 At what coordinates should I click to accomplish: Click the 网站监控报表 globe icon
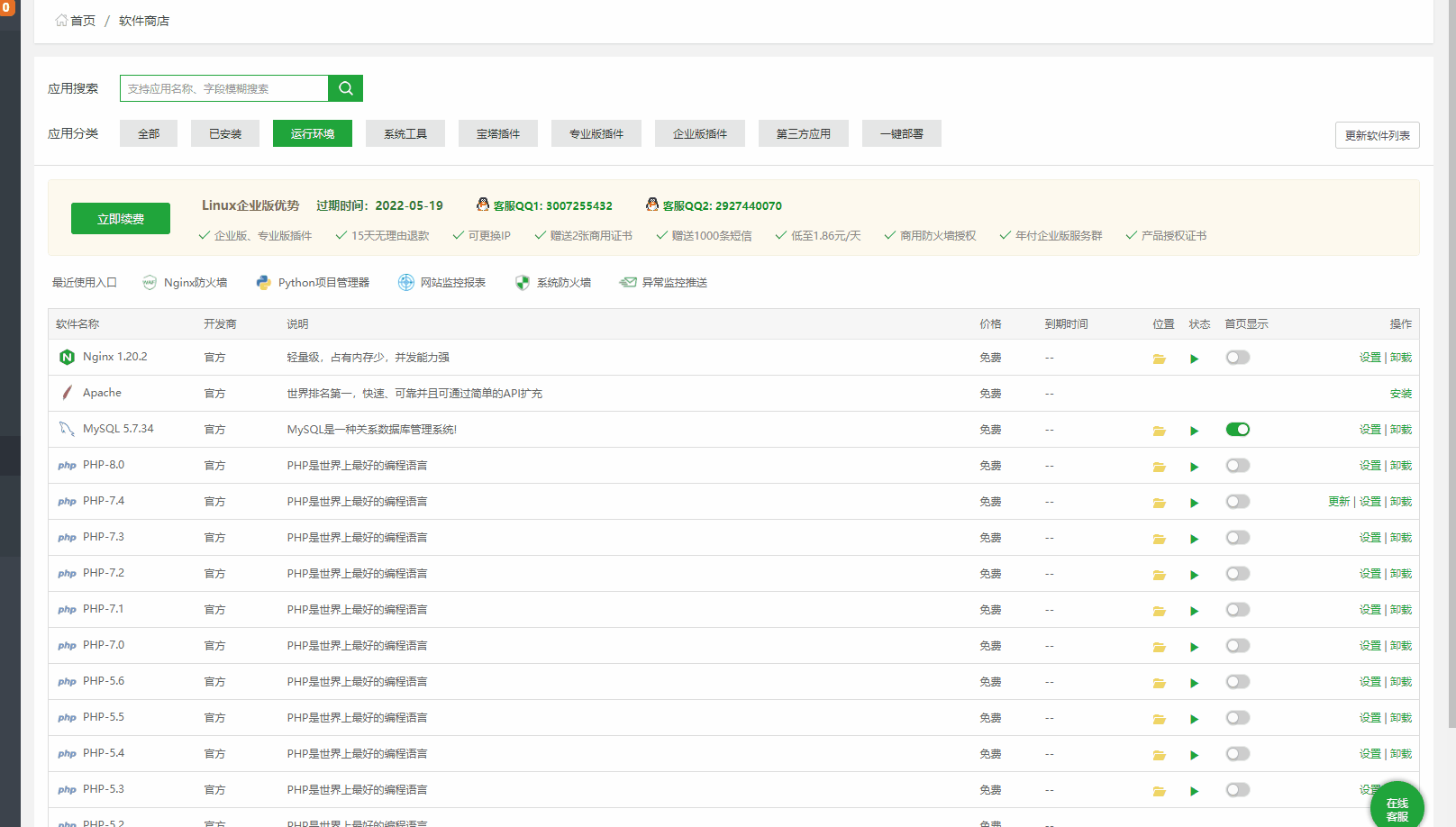pyautogui.click(x=406, y=283)
